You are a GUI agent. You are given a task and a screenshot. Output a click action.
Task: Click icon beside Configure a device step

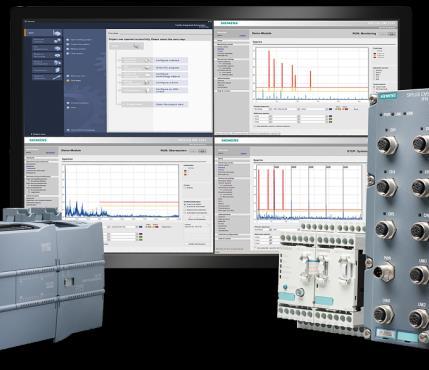(x=148, y=60)
